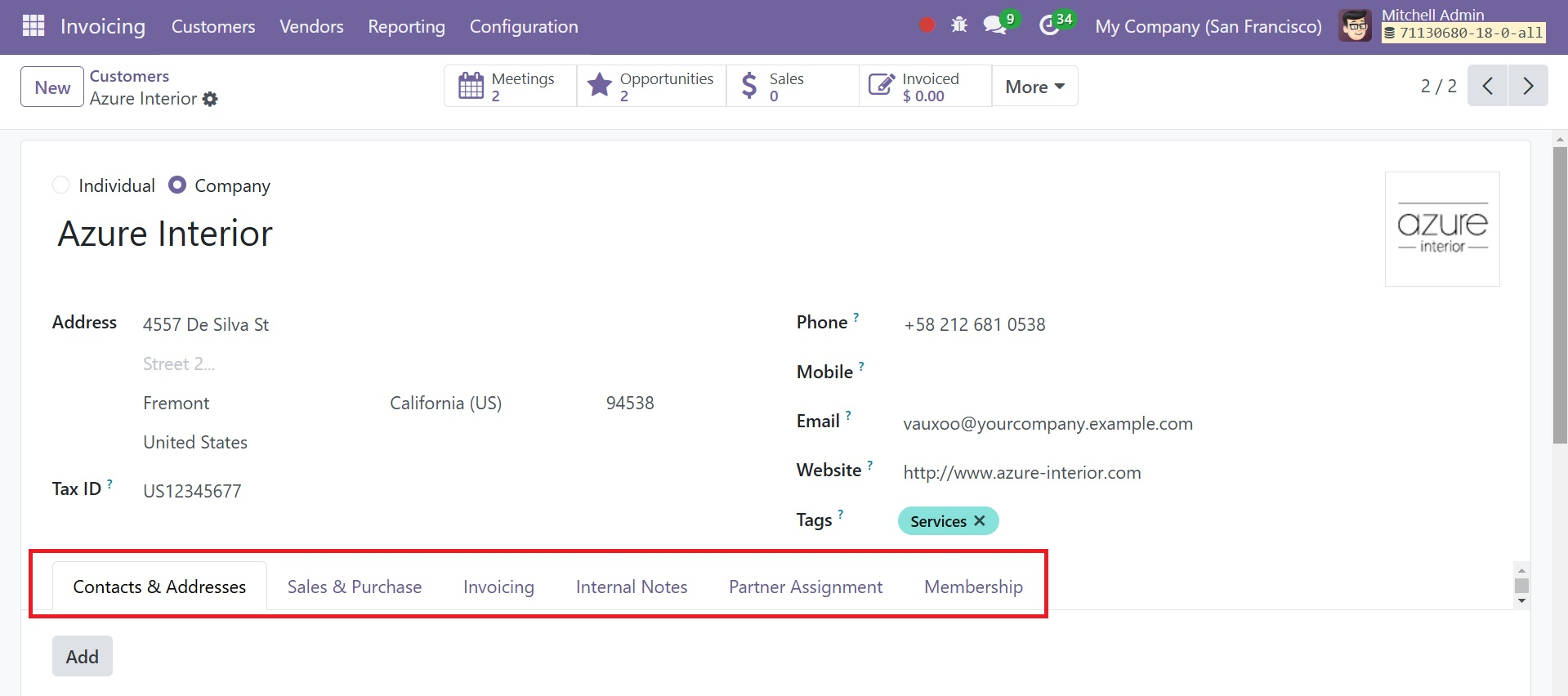The image size is (1568, 696).
Task: Expand the More dropdown button
Action: coord(1034,87)
